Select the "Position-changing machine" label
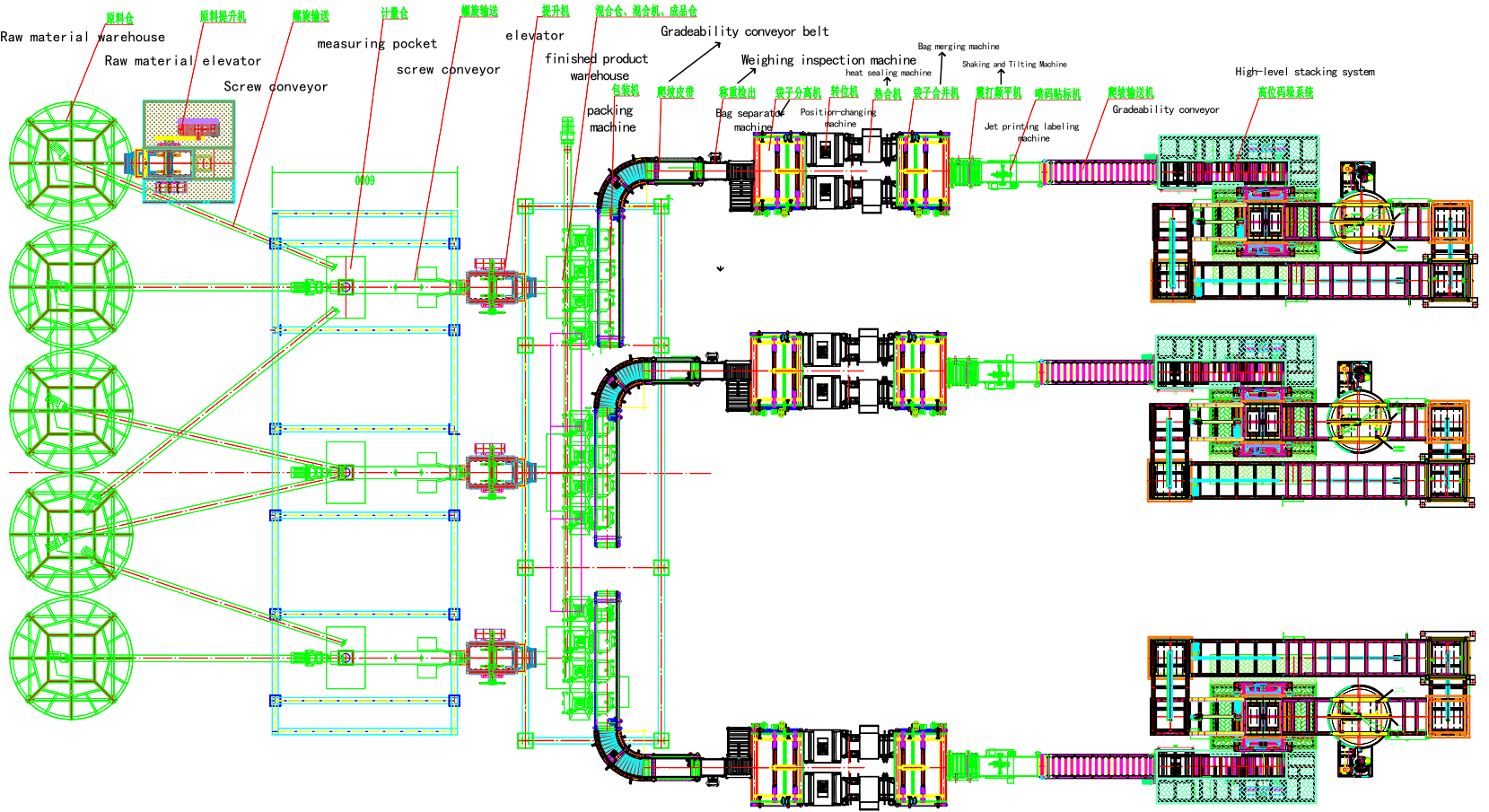The image size is (1489, 812). [x=838, y=118]
